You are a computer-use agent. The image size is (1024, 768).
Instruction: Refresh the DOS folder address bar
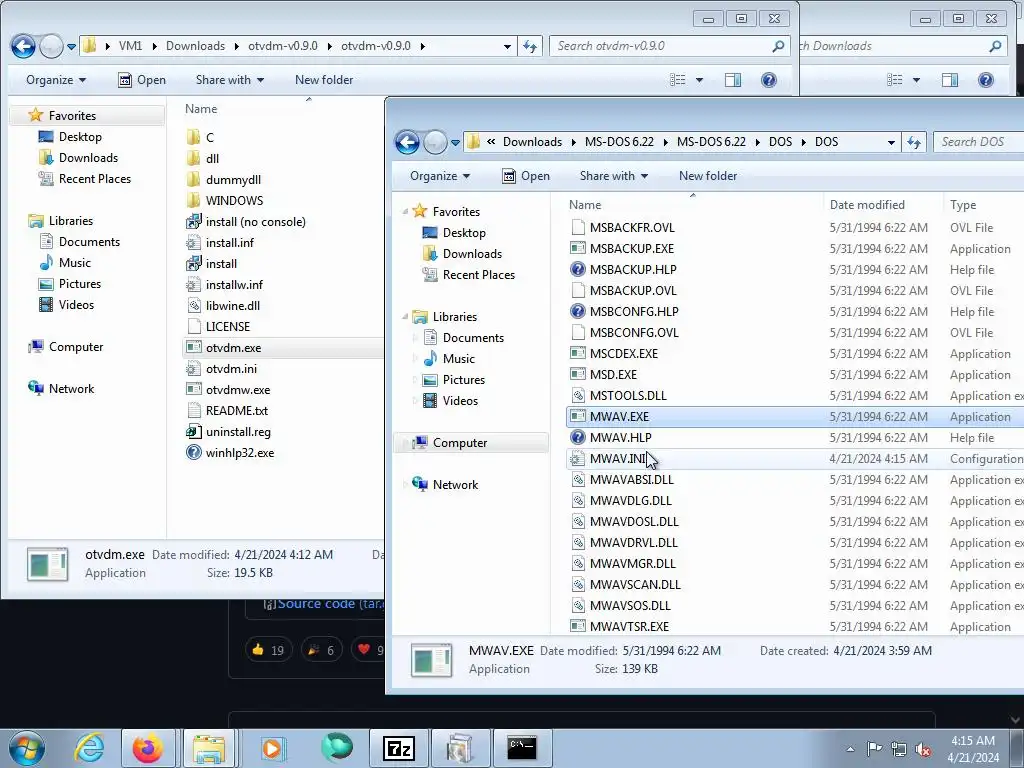pyautogui.click(x=914, y=142)
